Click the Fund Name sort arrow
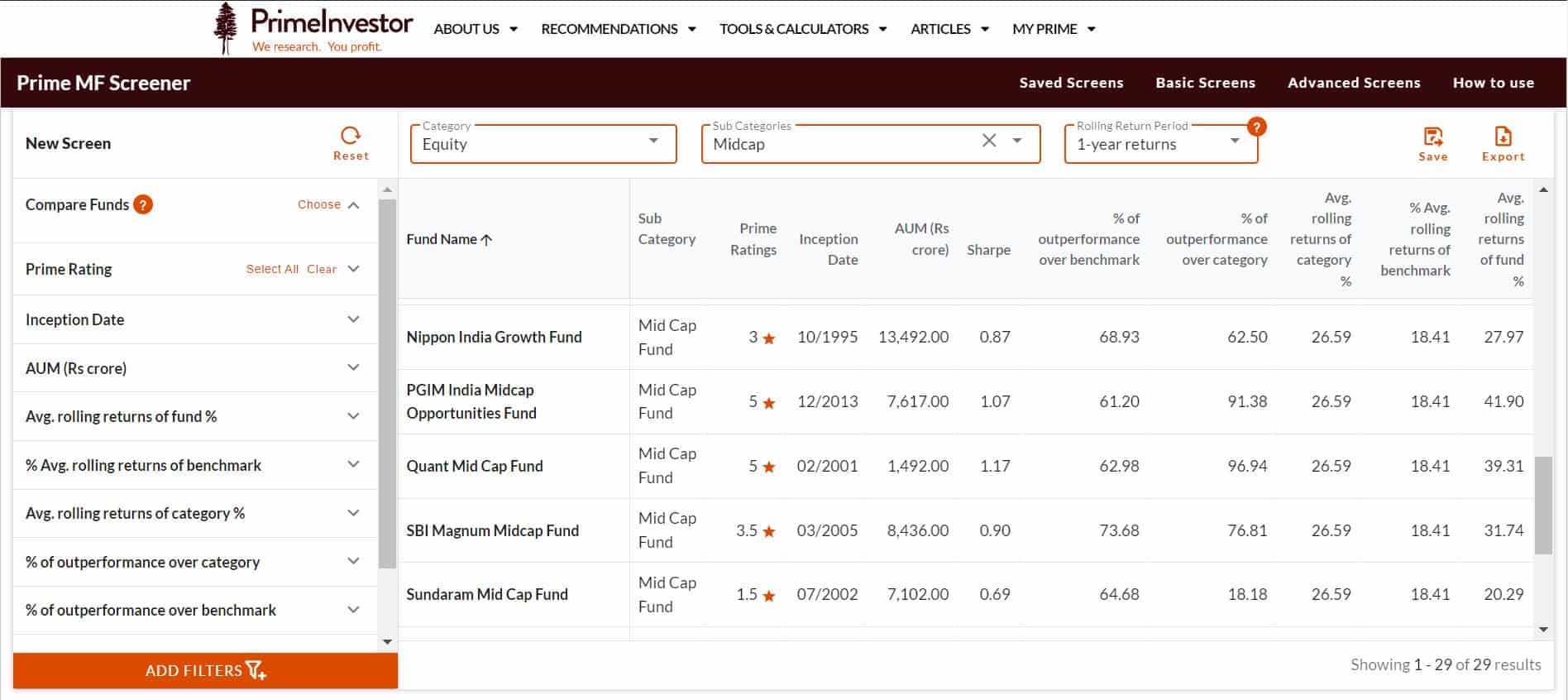The image size is (1568, 700). 486,240
